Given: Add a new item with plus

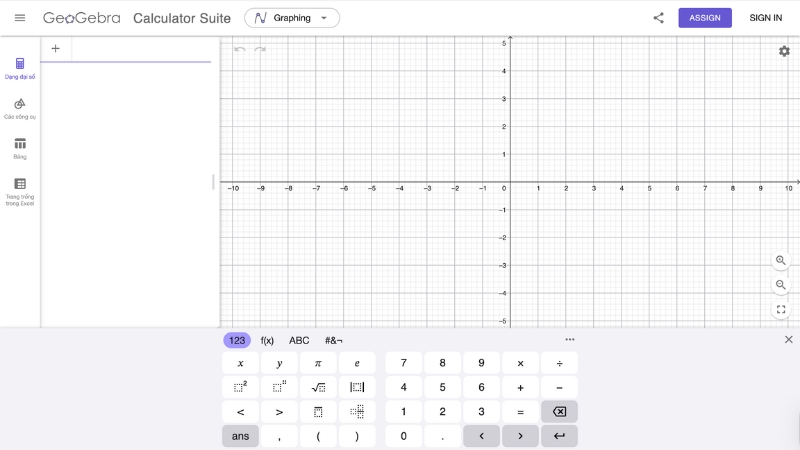Looking at the screenshot, I should 55,48.
